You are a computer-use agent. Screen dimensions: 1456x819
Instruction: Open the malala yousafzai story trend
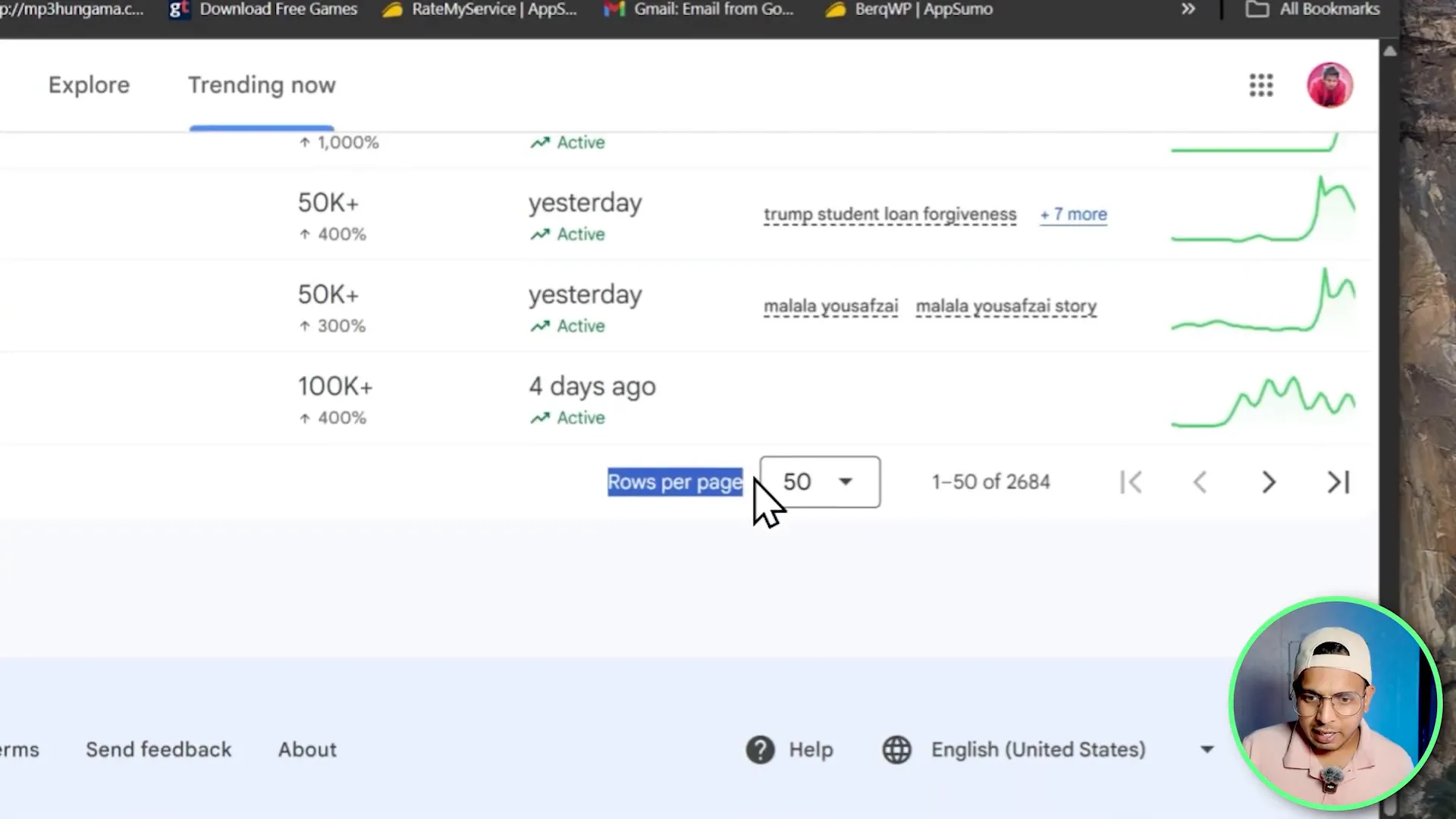[x=1006, y=306]
